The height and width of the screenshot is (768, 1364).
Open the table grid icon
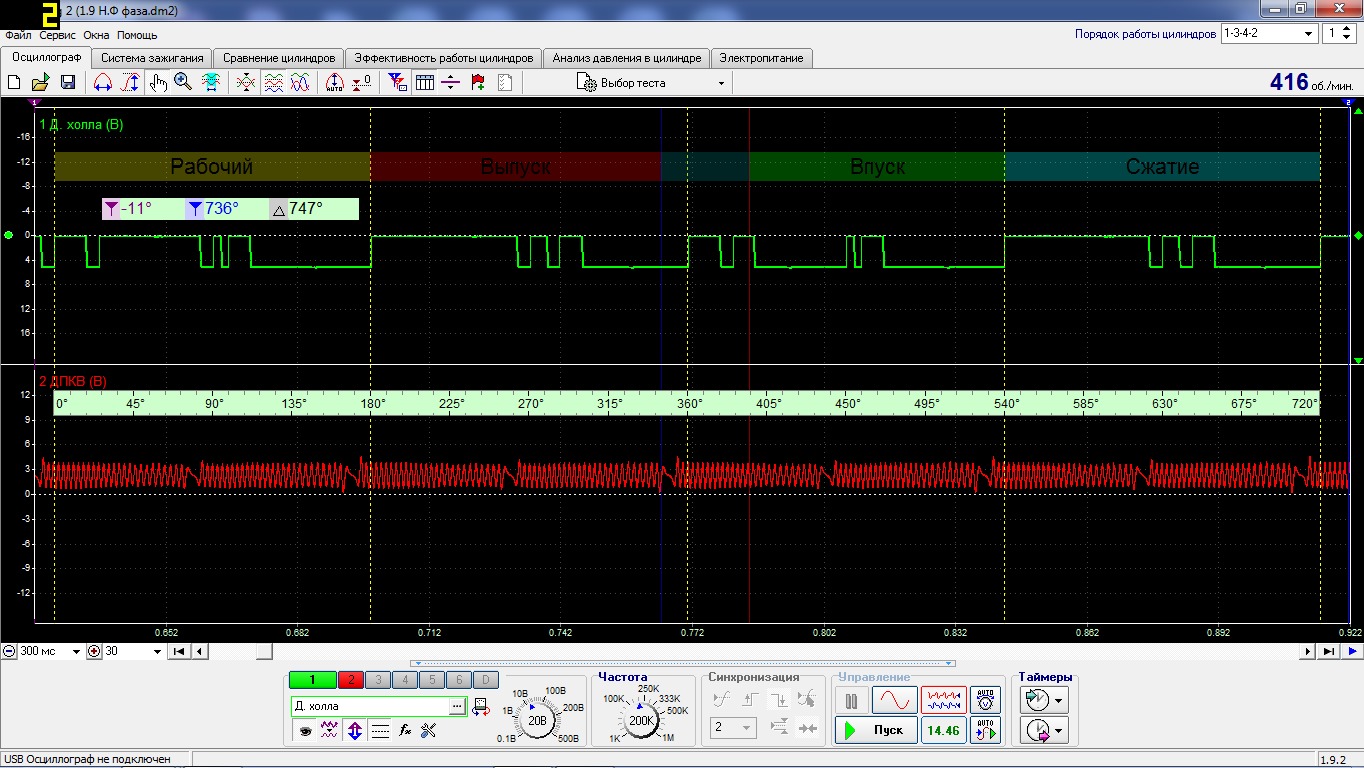(x=425, y=83)
